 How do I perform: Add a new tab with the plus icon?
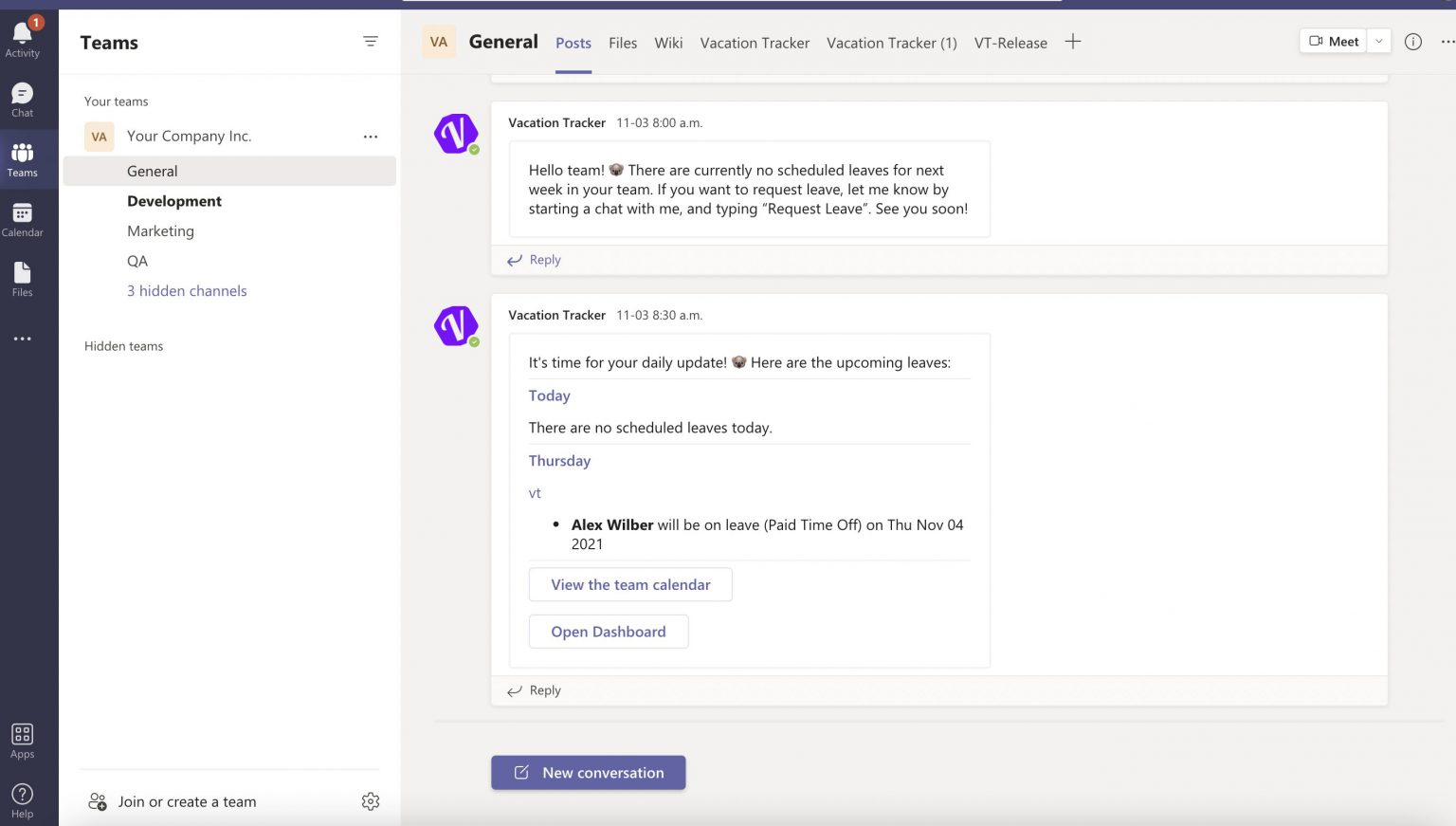coord(1073,42)
